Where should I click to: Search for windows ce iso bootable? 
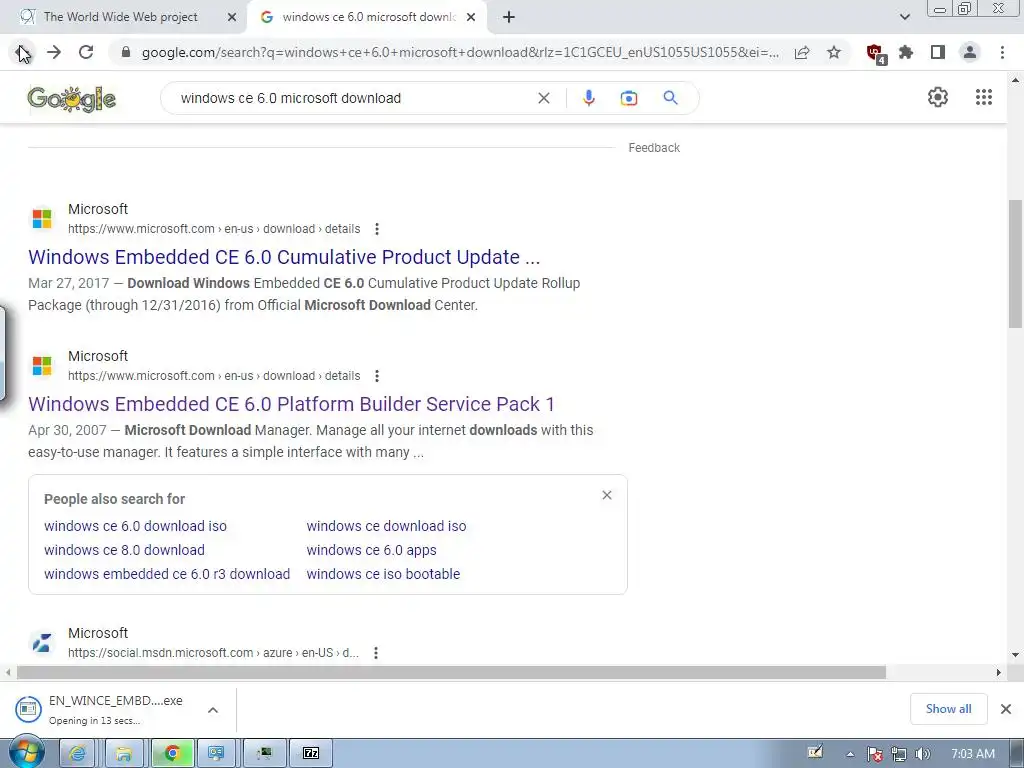[x=383, y=574]
